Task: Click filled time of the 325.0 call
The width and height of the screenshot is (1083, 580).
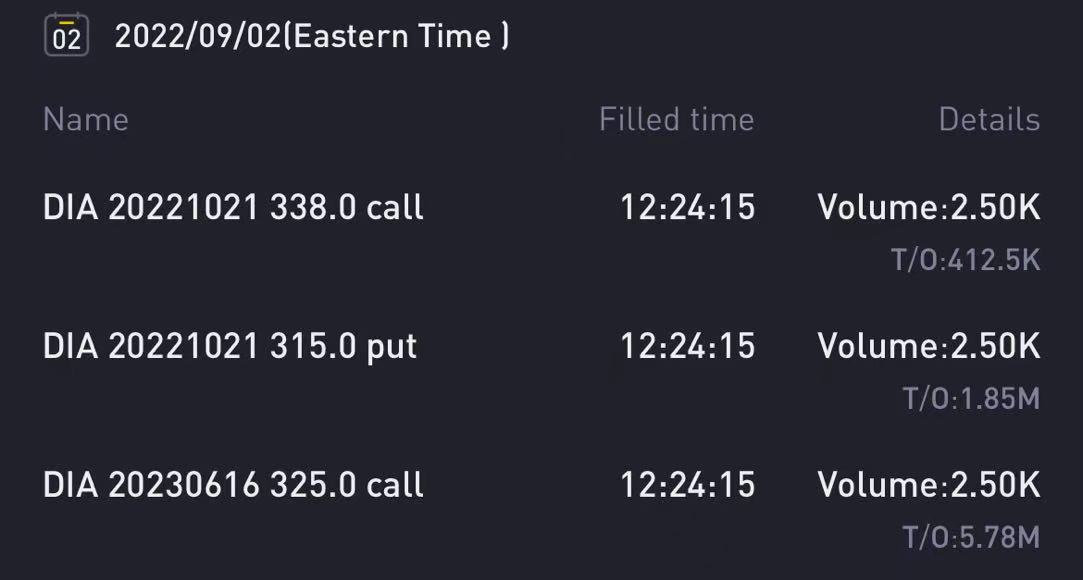Action: tap(687, 485)
